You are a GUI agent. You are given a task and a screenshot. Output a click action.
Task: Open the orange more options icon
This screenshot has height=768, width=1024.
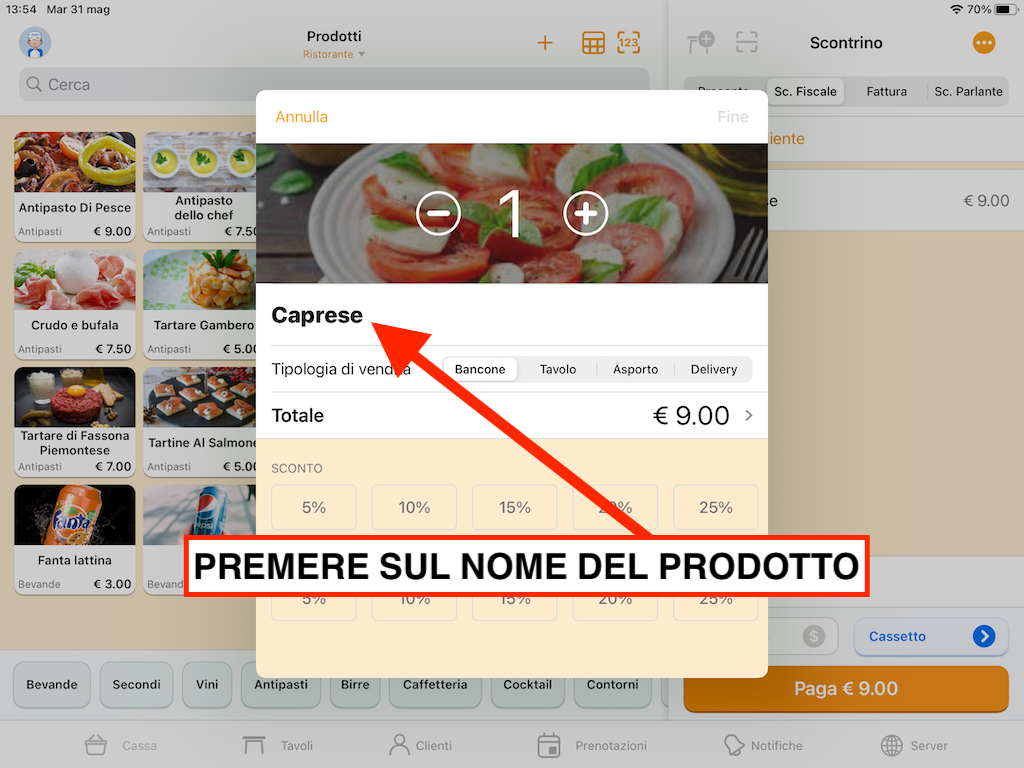tap(984, 43)
